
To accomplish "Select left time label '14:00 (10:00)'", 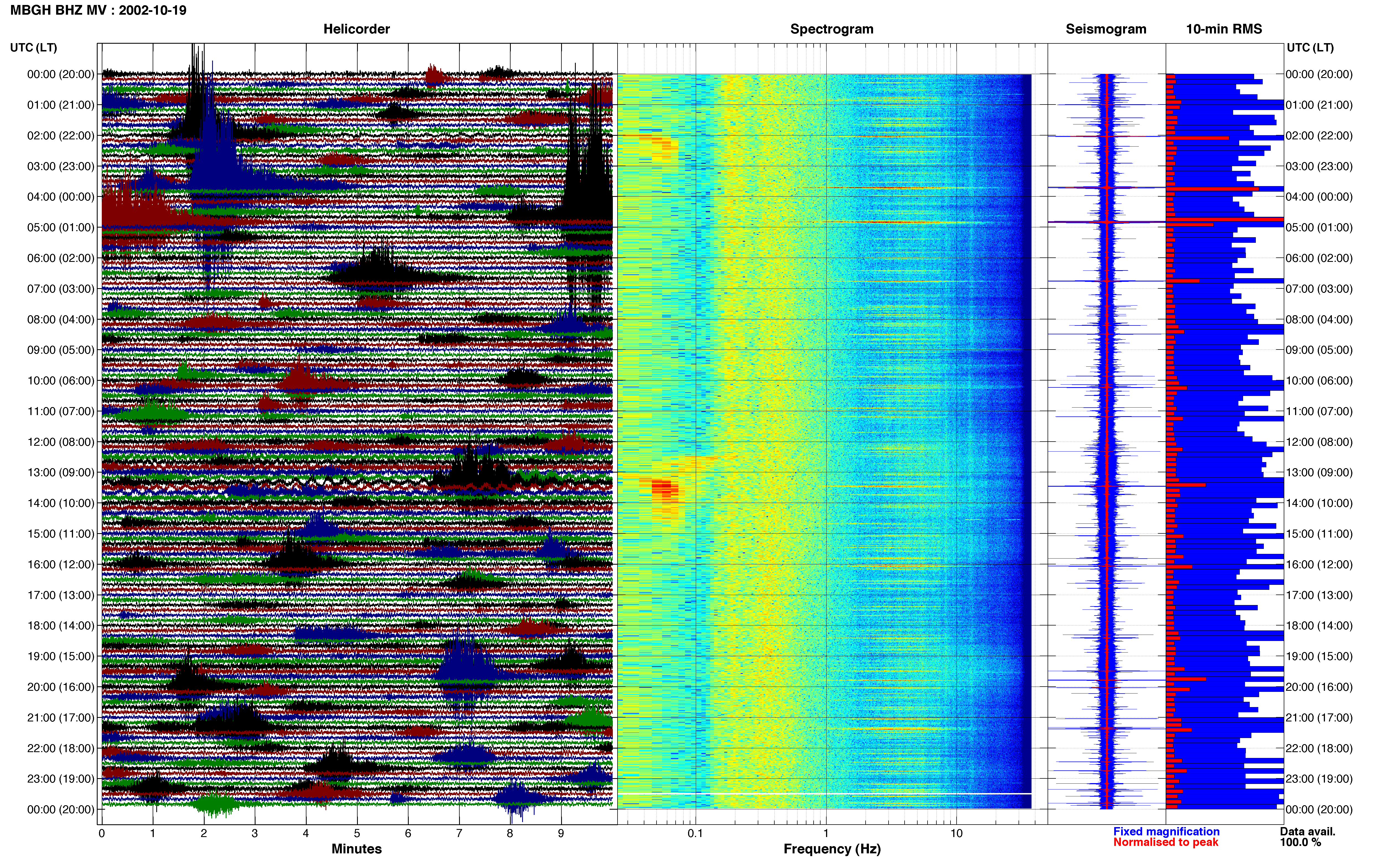I will click(61, 504).
